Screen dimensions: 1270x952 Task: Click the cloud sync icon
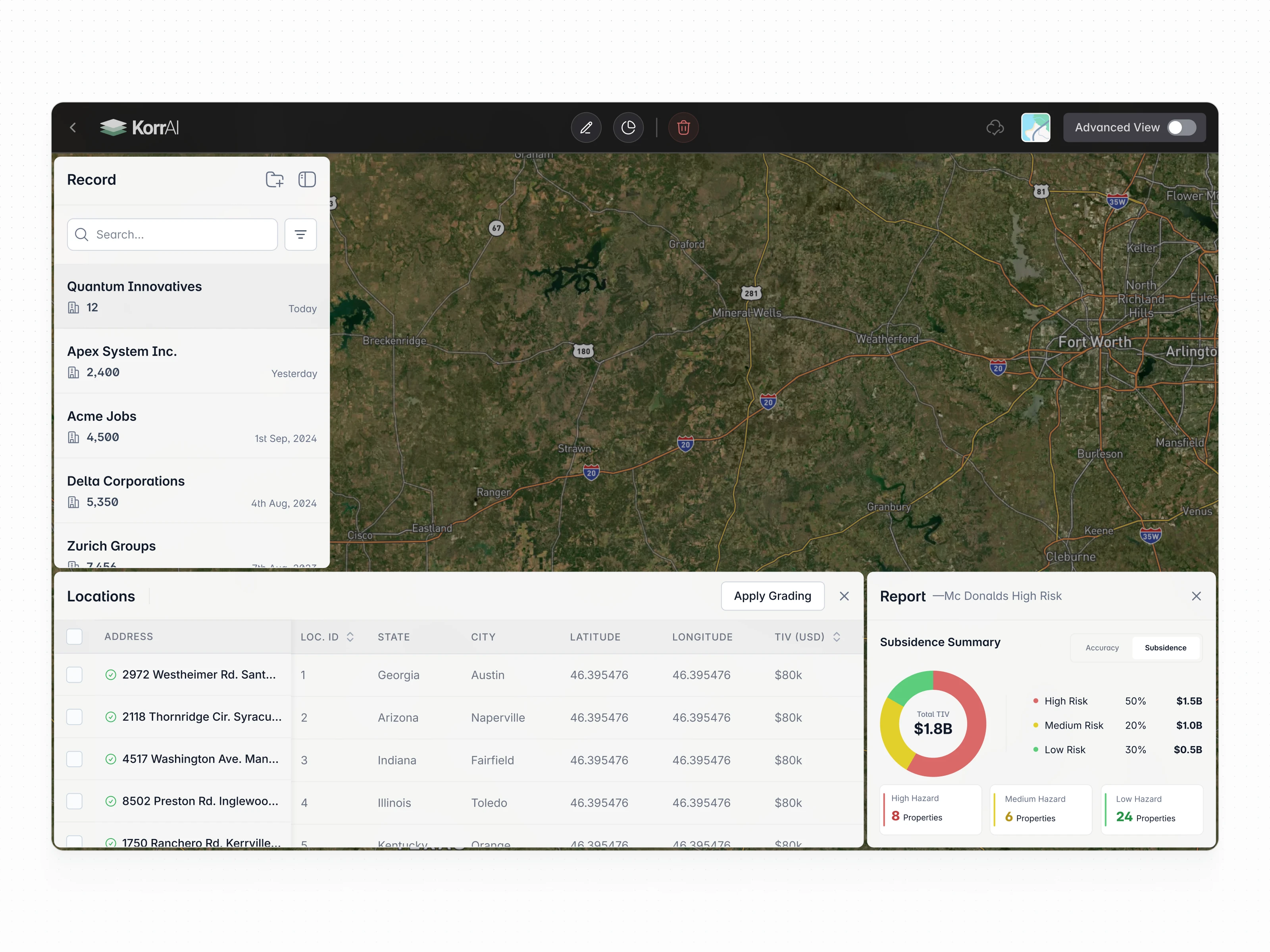995,127
